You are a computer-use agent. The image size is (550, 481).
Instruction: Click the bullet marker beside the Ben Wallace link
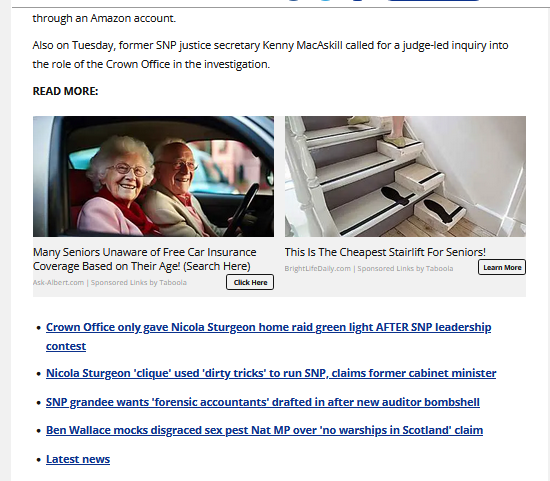pyautogui.click(x=39, y=430)
